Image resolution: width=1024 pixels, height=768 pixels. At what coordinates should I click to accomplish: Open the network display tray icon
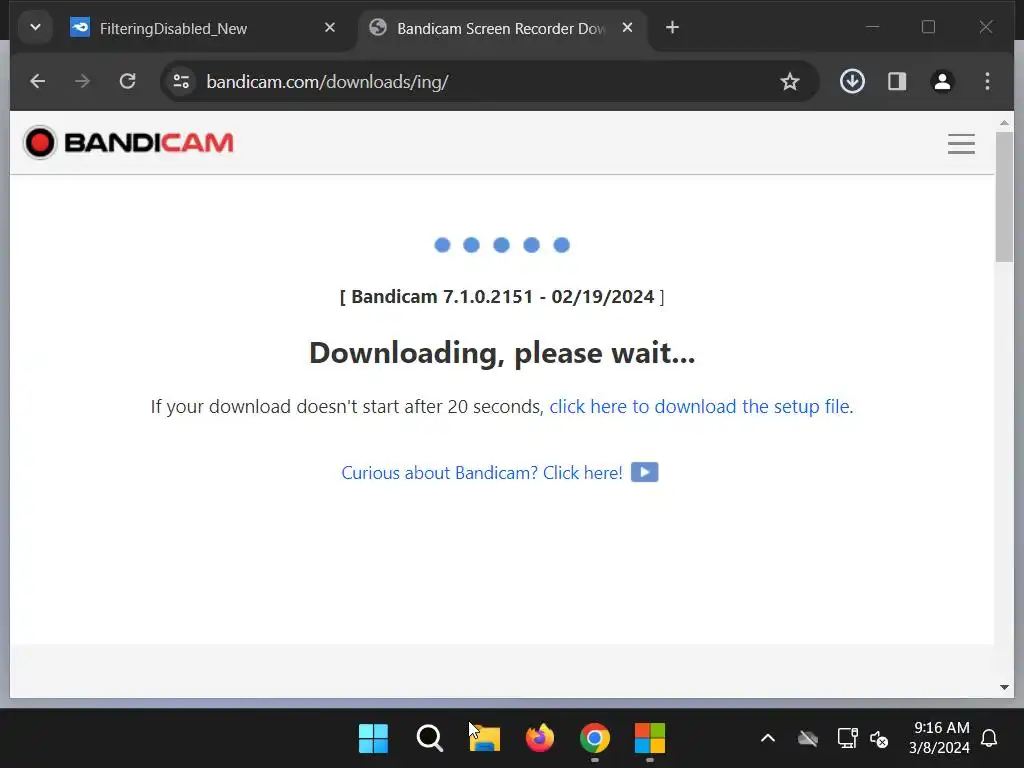847,739
